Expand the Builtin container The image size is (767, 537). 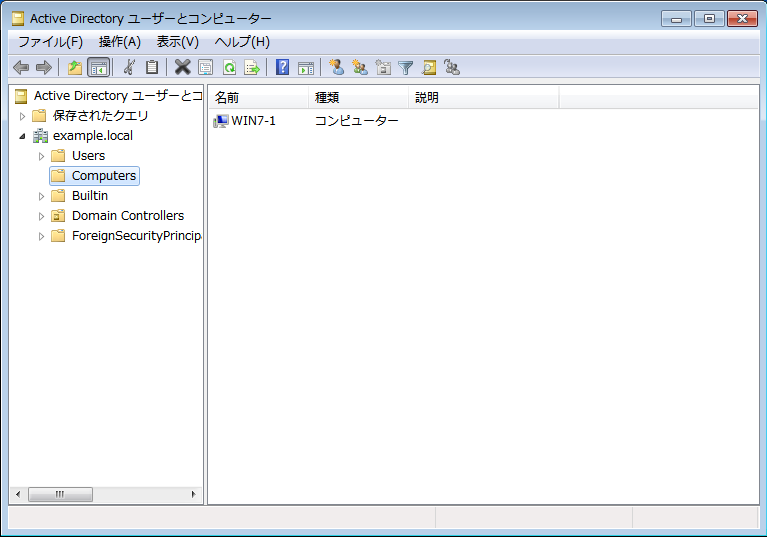click(x=41, y=197)
